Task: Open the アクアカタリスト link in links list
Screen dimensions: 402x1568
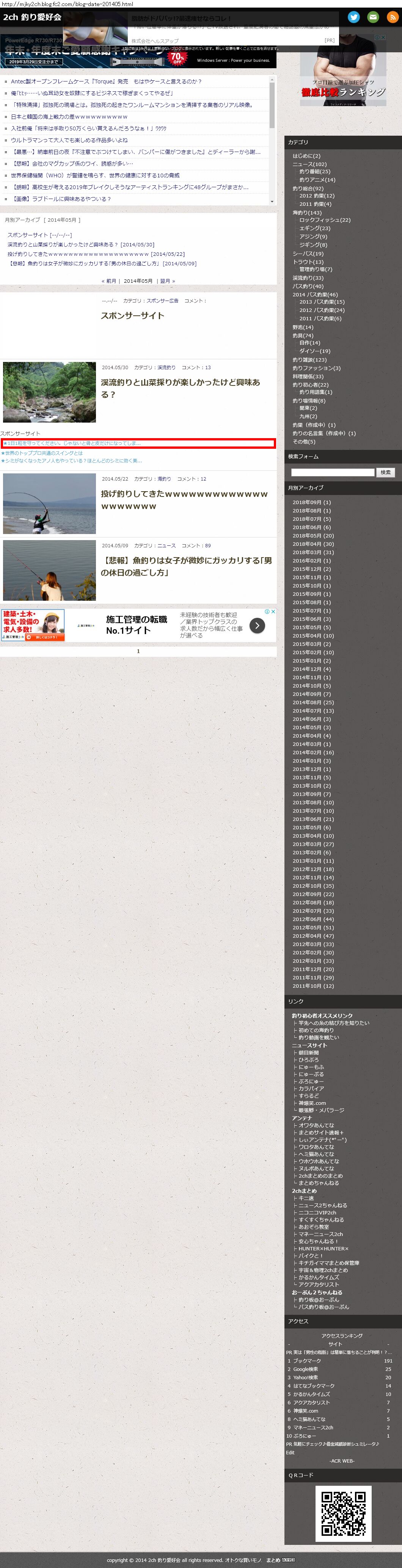Action: (x=319, y=1284)
